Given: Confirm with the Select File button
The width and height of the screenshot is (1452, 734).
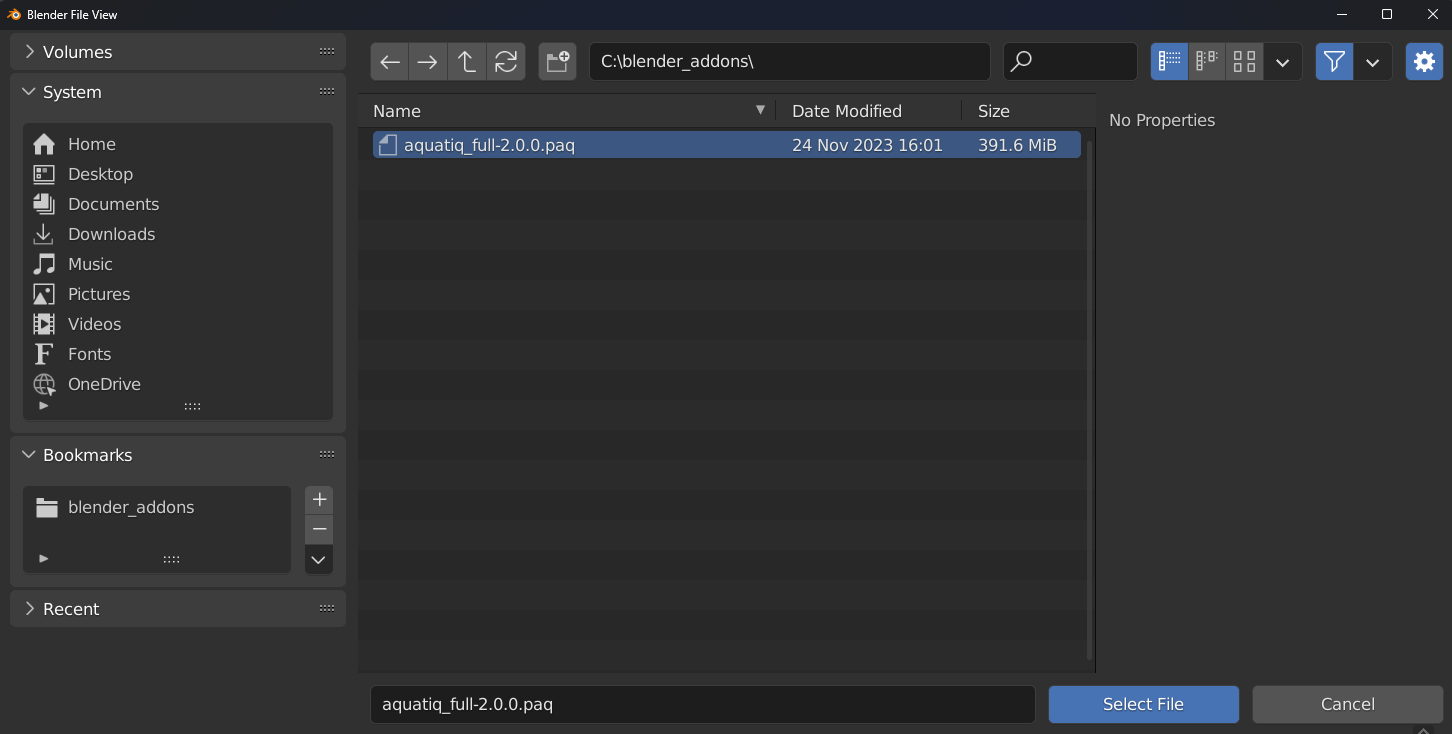Looking at the screenshot, I should (1143, 704).
